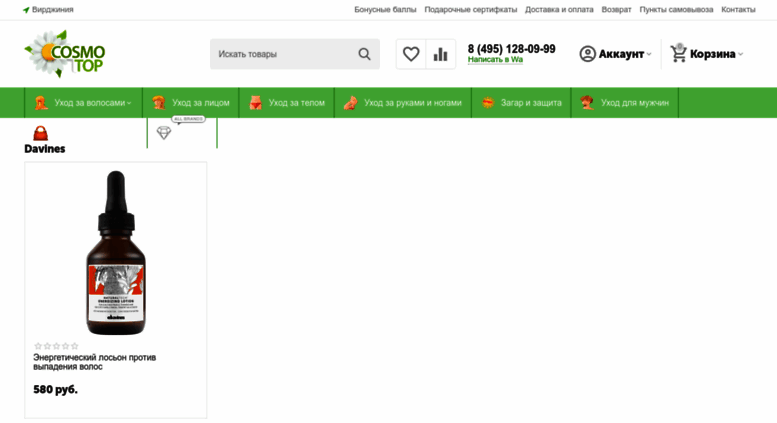Viewport: 777px width, 423px height.
Task: Expand the Корзина dropdown chevron
Action: pyautogui.click(x=740, y=54)
